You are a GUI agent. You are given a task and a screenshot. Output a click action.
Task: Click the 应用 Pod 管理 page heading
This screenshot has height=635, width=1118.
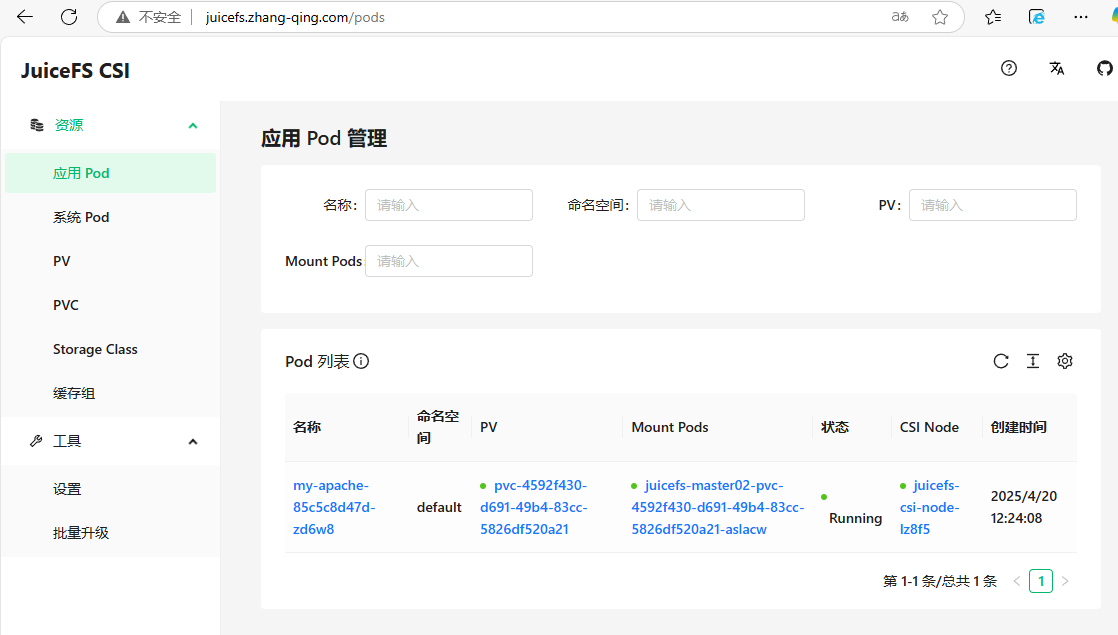tap(324, 138)
